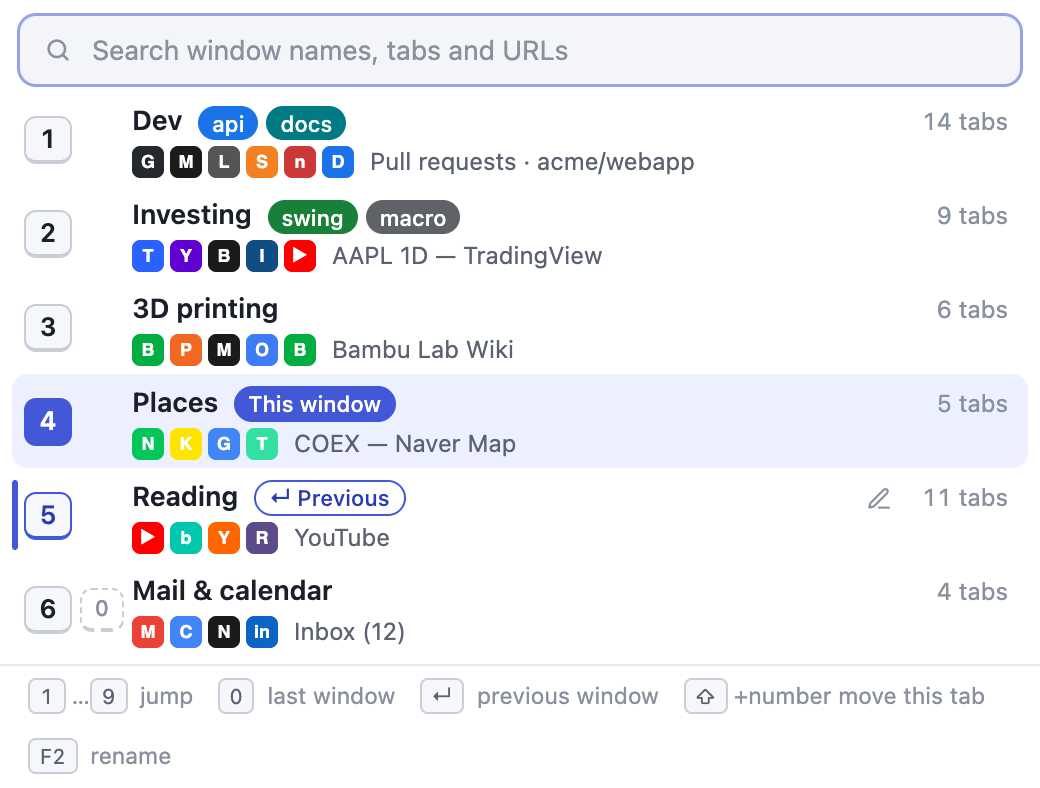Click the magnifier search icon
1040x788 pixels.
(58, 50)
